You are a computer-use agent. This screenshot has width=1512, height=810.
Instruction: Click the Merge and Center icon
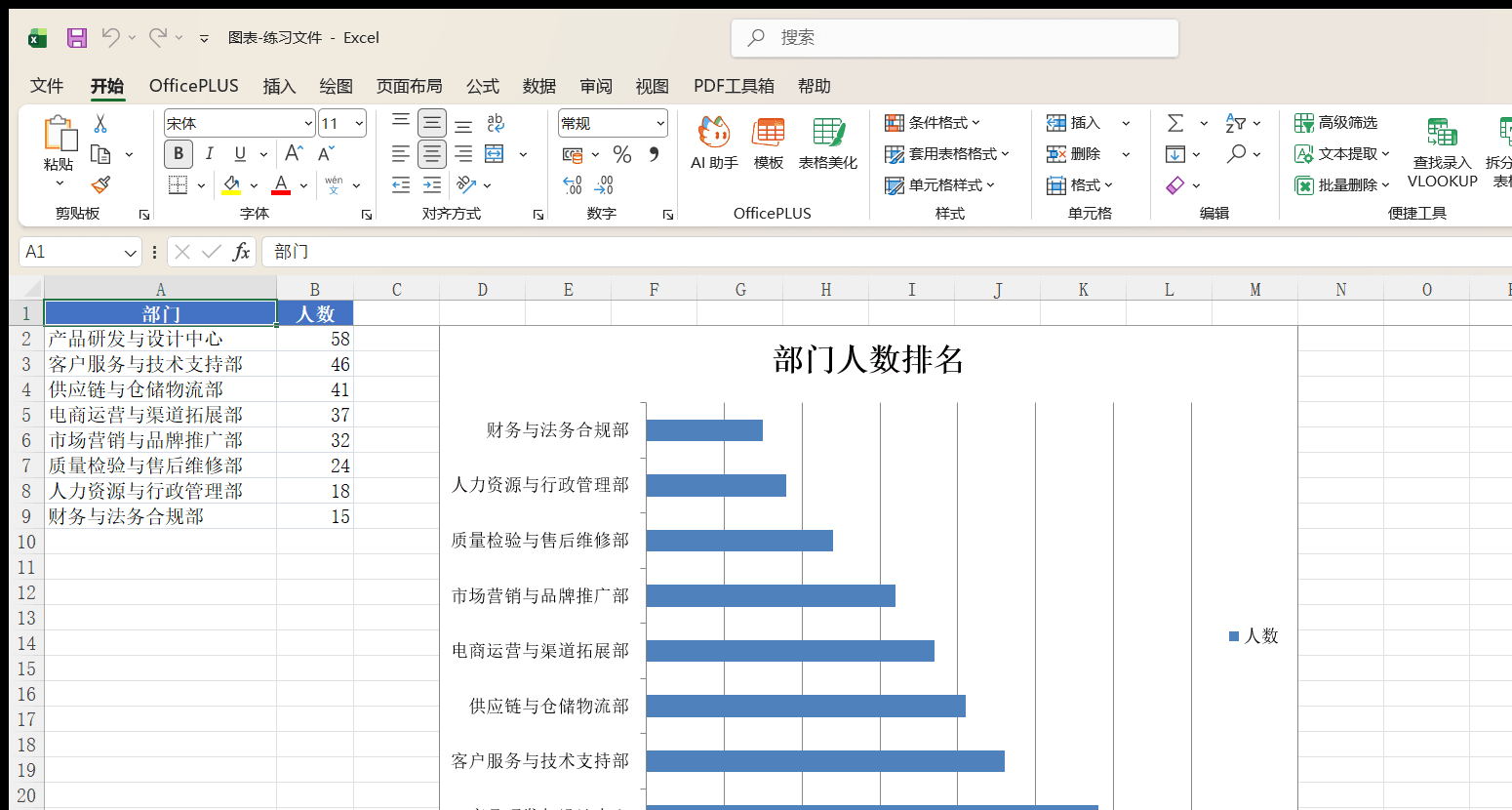click(x=495, y=154)
